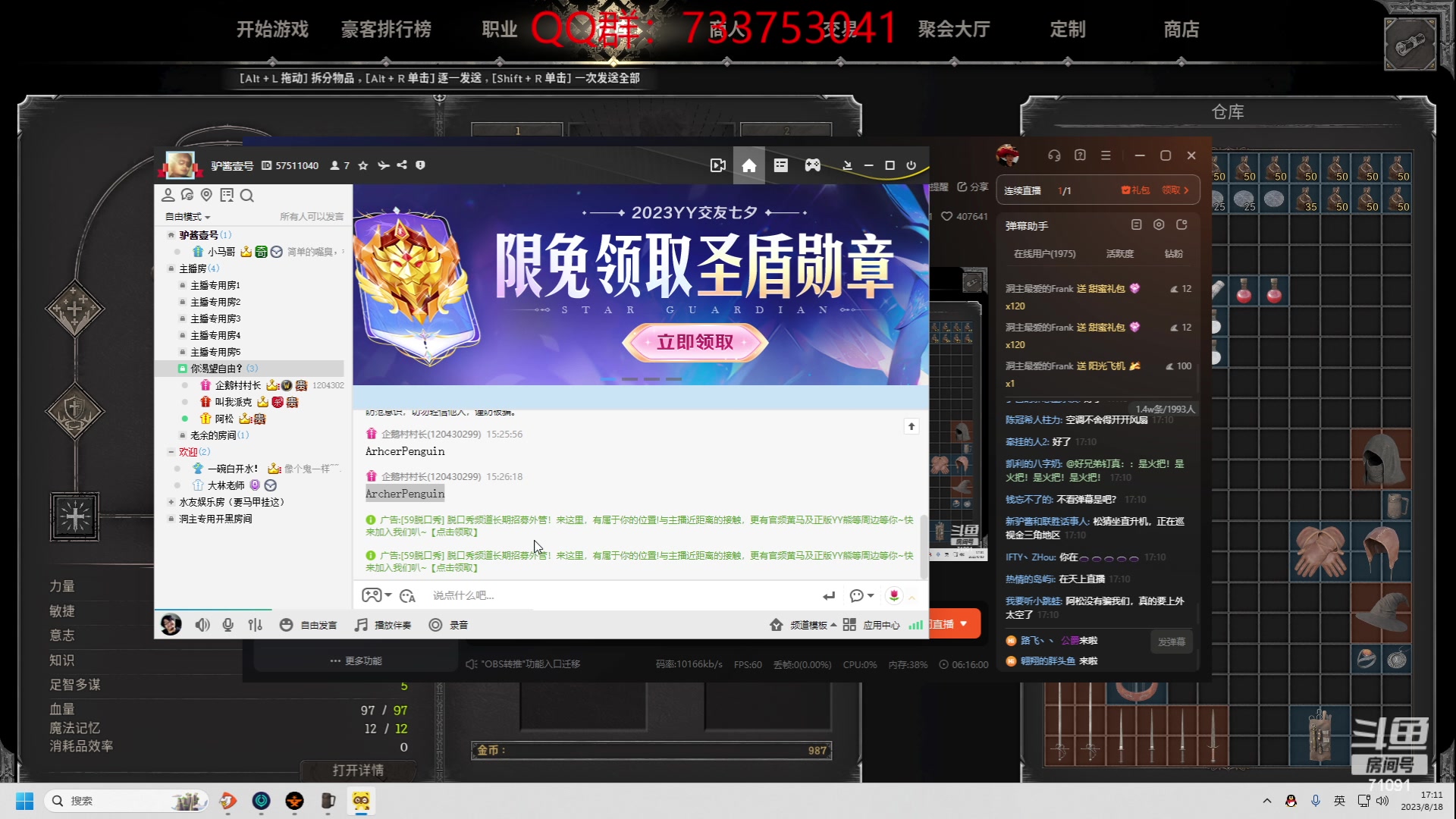Click the font style icon in chat input bar
1456x819 pixels.
407,596
